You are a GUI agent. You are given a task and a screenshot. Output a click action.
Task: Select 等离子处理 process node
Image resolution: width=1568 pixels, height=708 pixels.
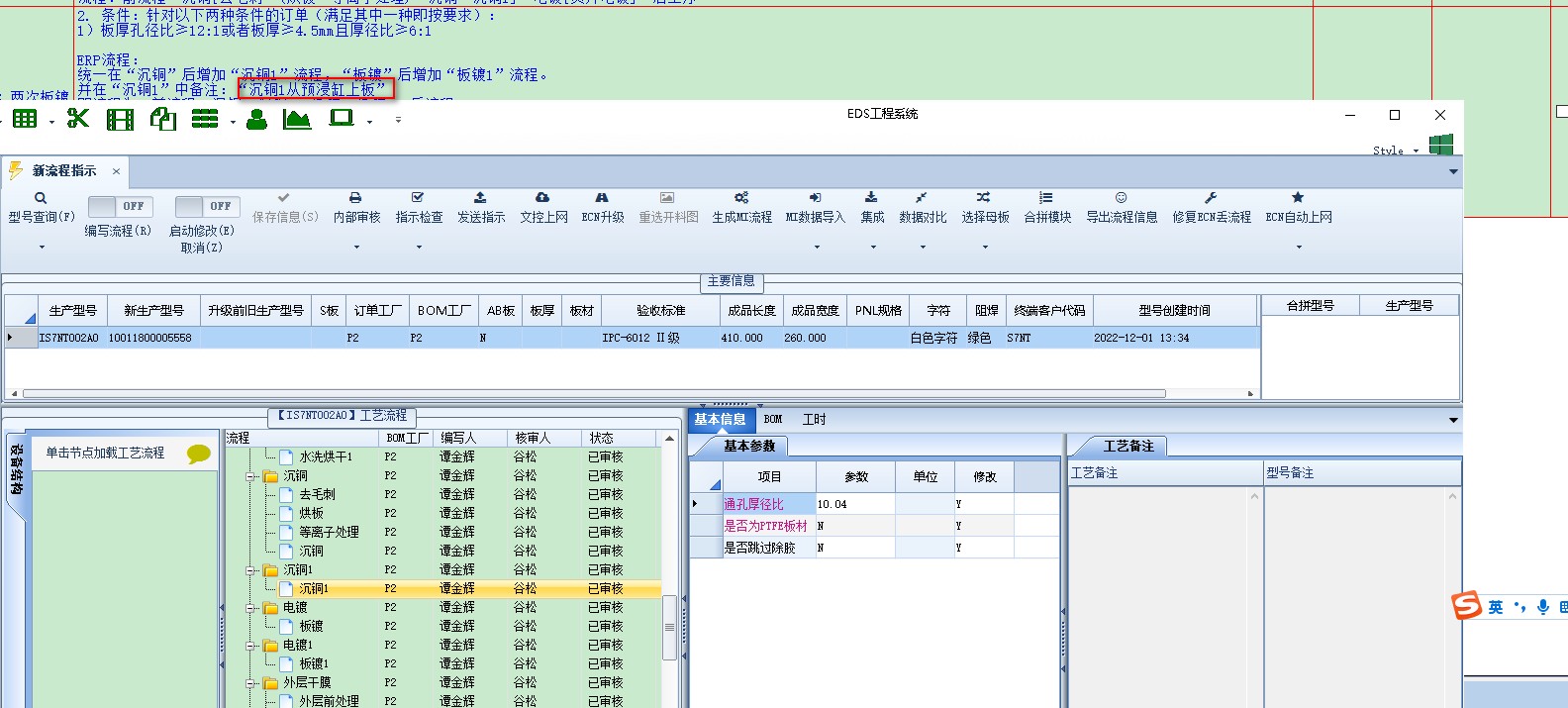pyautogui.click(x=329, y=533)
